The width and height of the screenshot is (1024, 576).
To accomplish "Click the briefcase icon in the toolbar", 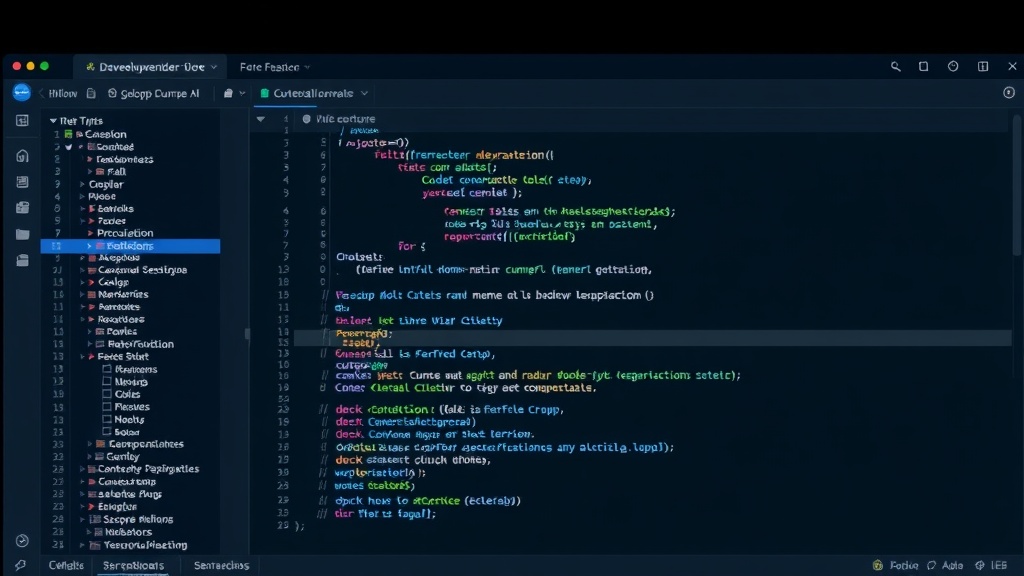I will 228,93.
